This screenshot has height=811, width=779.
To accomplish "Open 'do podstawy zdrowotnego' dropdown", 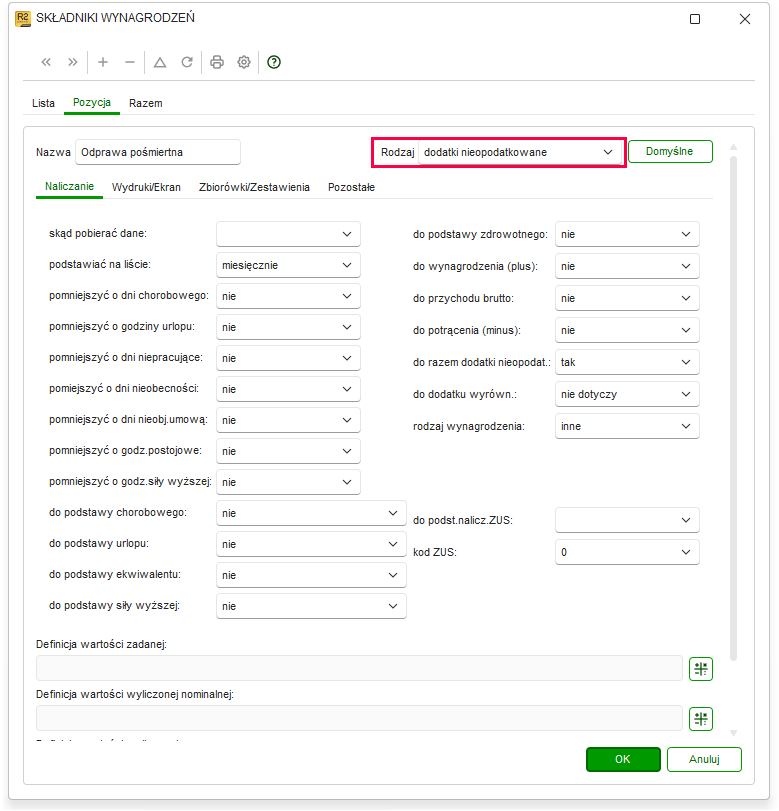I will [x=627, y=234].
